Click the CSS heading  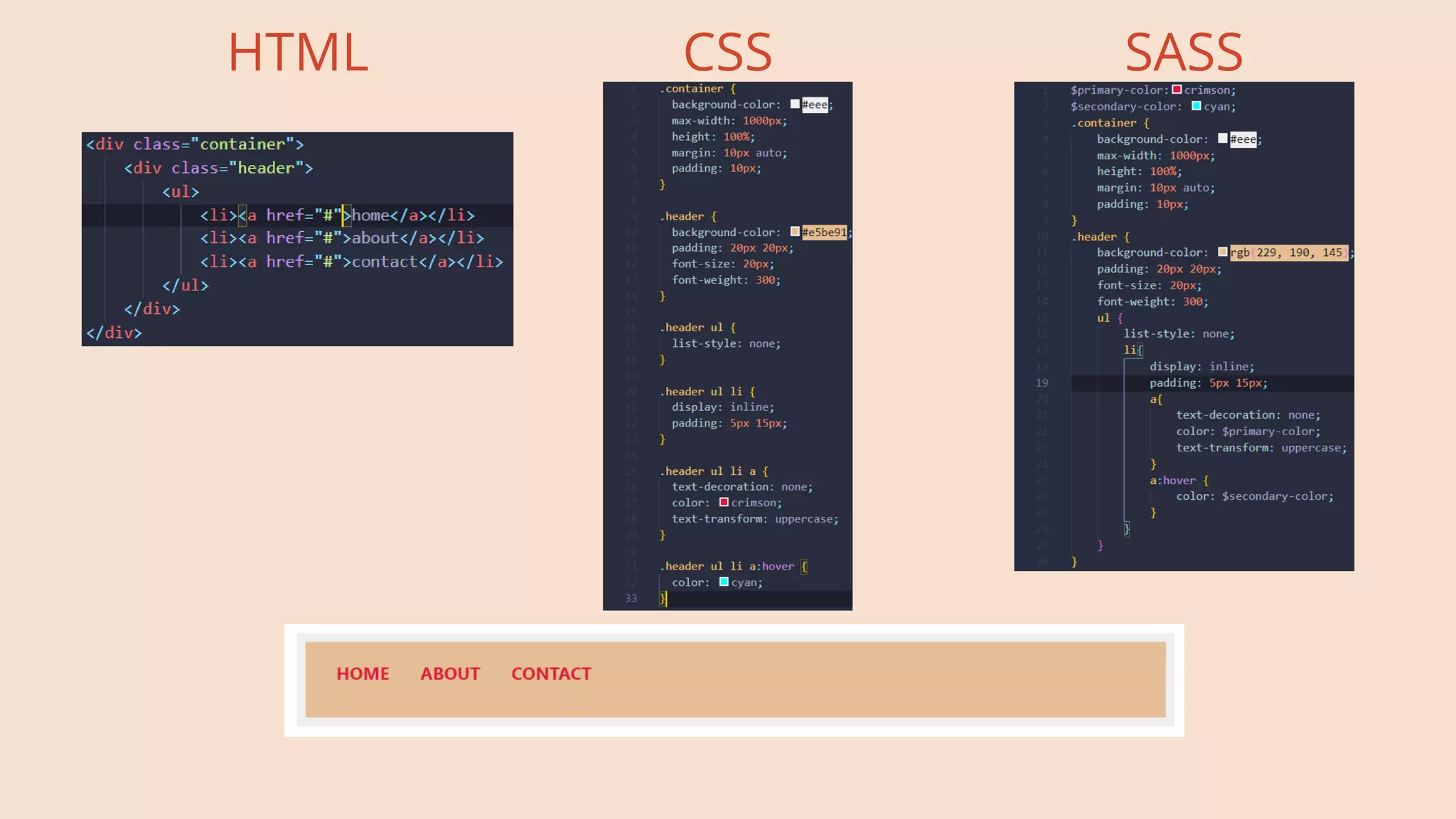[x=727, y=52]
